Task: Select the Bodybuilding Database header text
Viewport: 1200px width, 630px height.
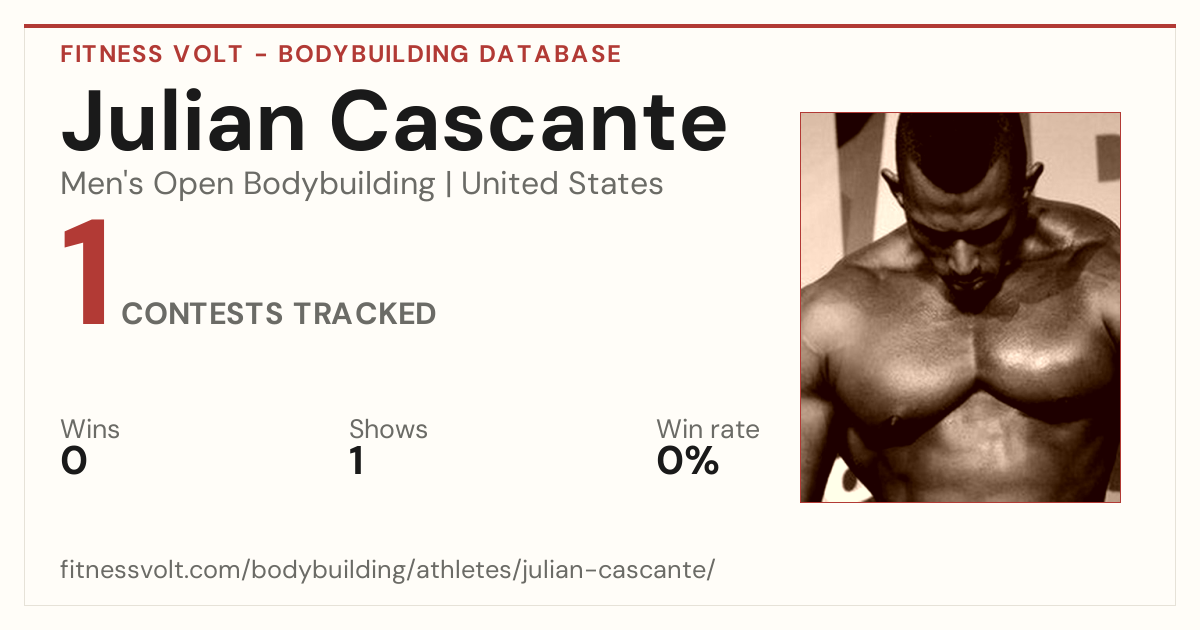Action: 450,54
